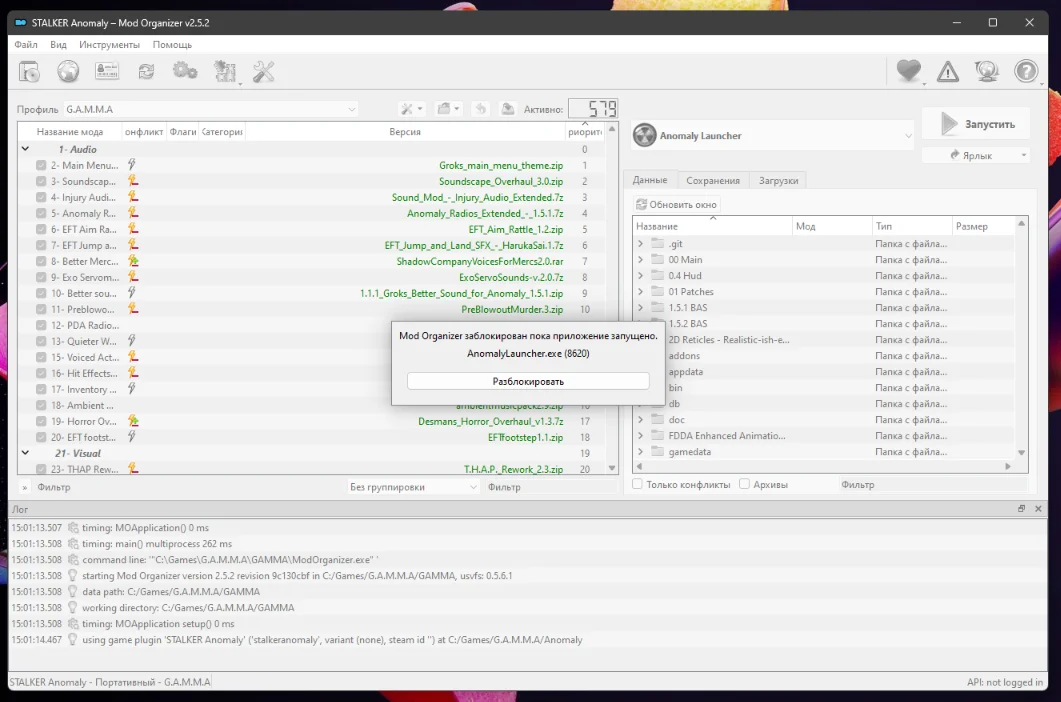Image resolution: width=1061 pixels, height=702 pixels.
Task: Open the Anomaly Launcher executable dropdown
Action: 772,135
